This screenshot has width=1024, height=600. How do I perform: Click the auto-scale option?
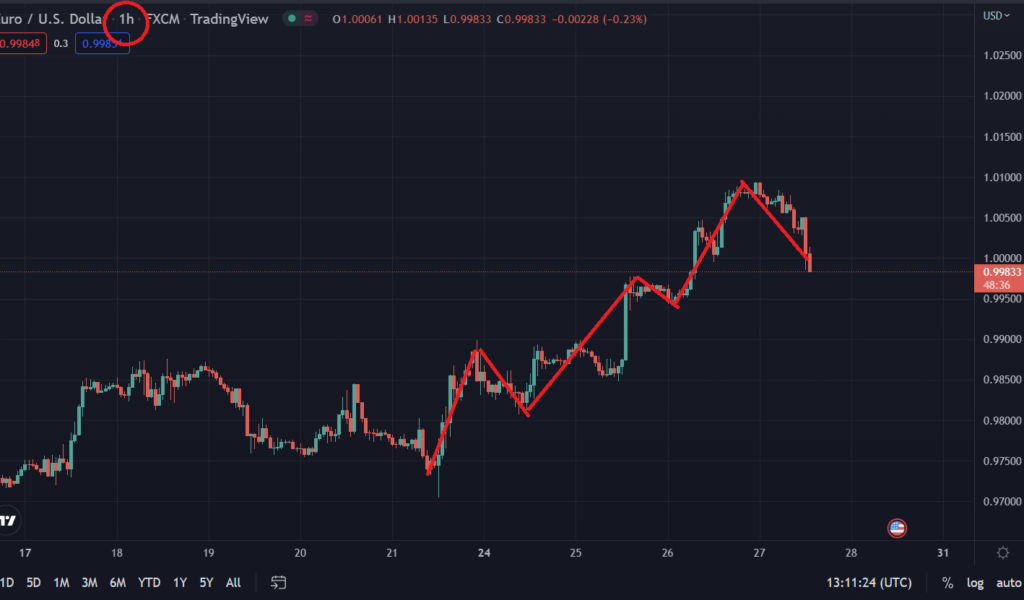tap(1004, 582)
